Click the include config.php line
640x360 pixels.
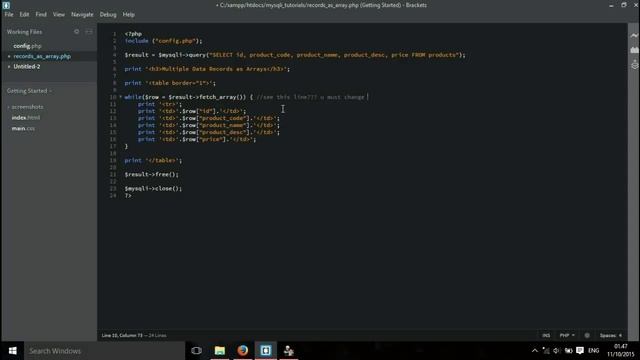[x=163, y=41]
